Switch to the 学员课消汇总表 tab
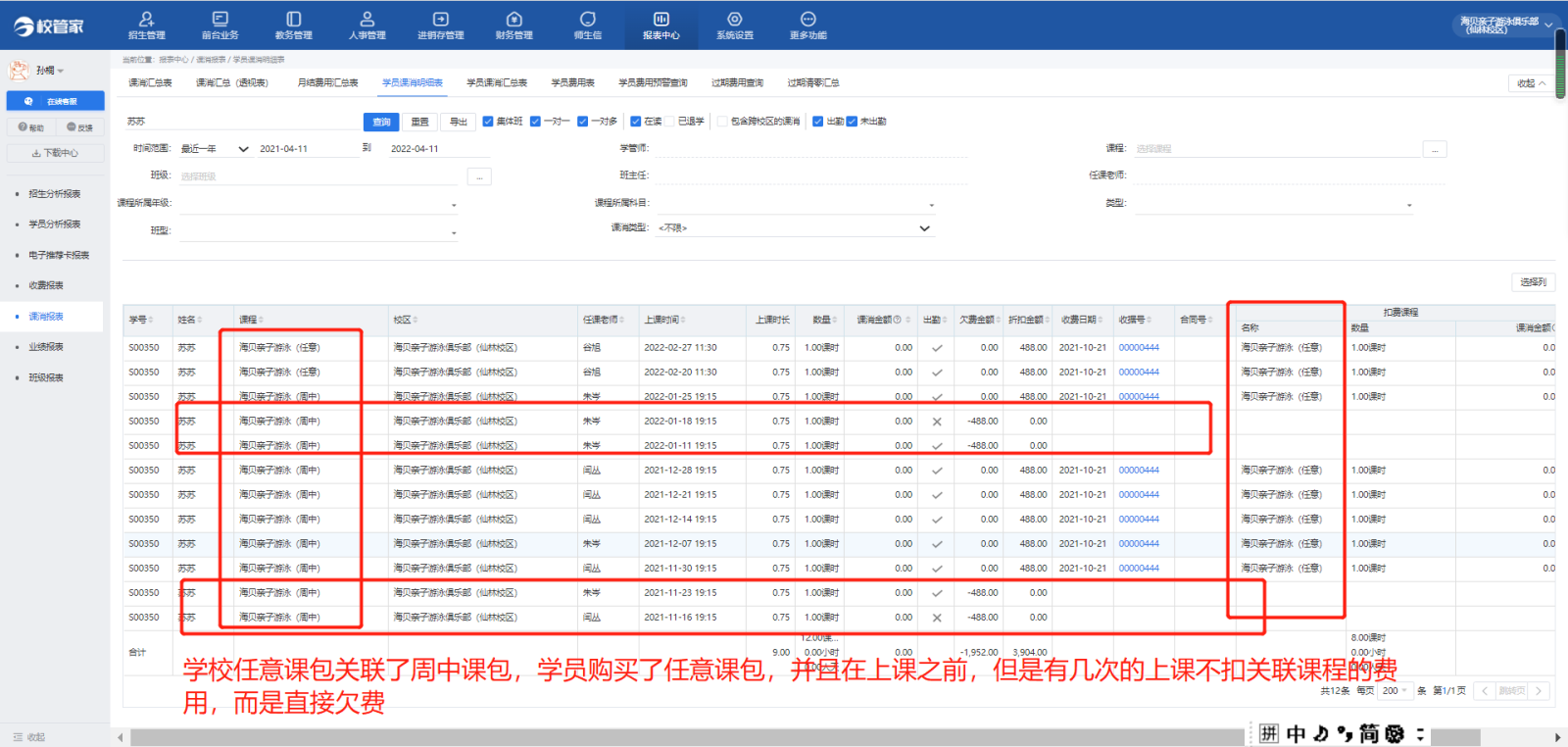This screenshot has height=747, width=1568. click(497, 83)
